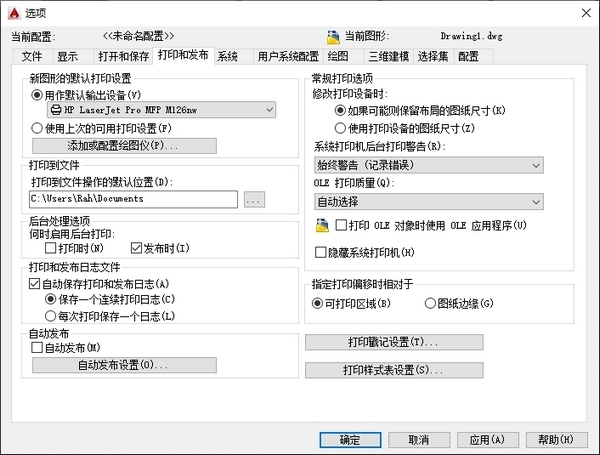Click 打印戳记设置(T) button
The image size is (600, 455).
[x=394, y=342]
